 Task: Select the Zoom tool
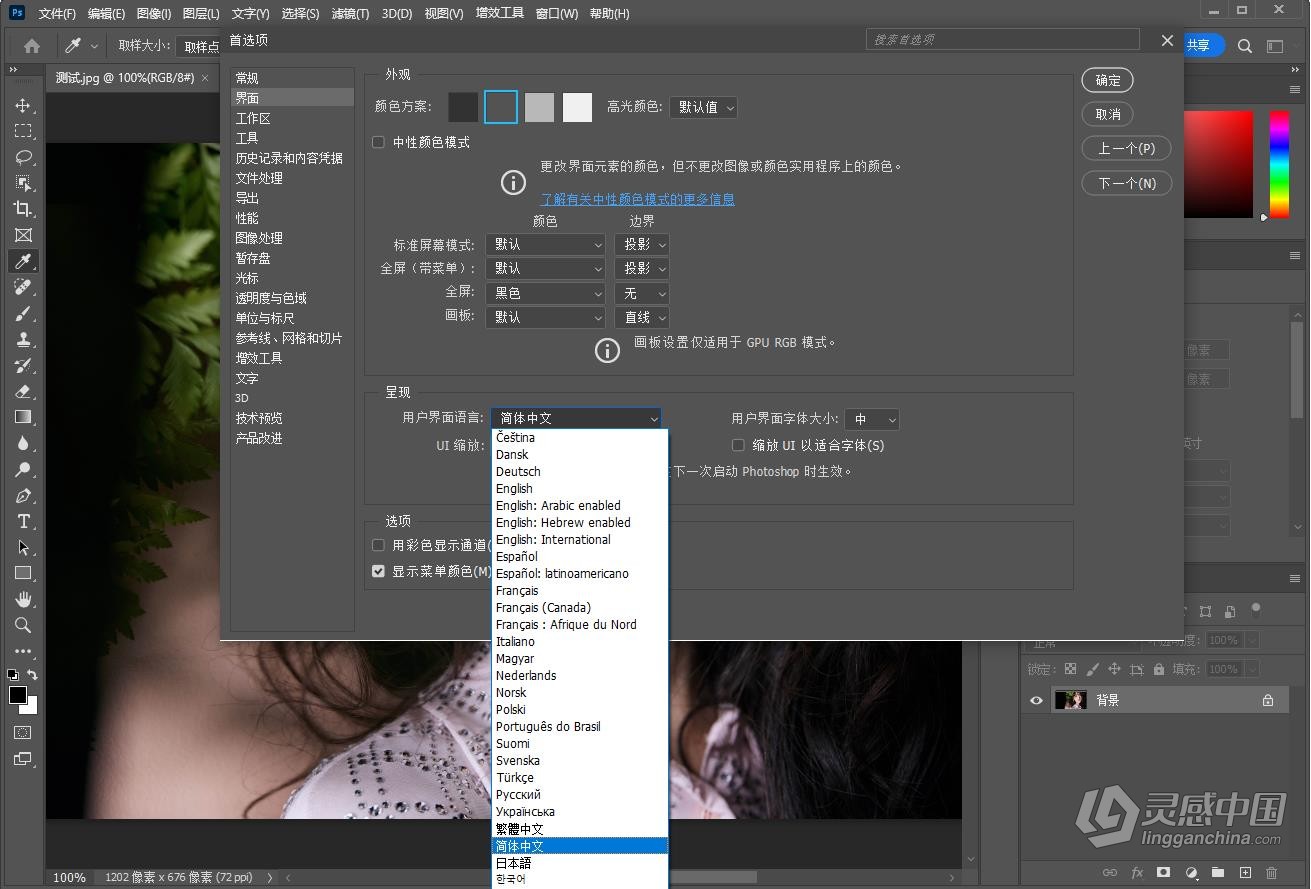coord(23,625)
